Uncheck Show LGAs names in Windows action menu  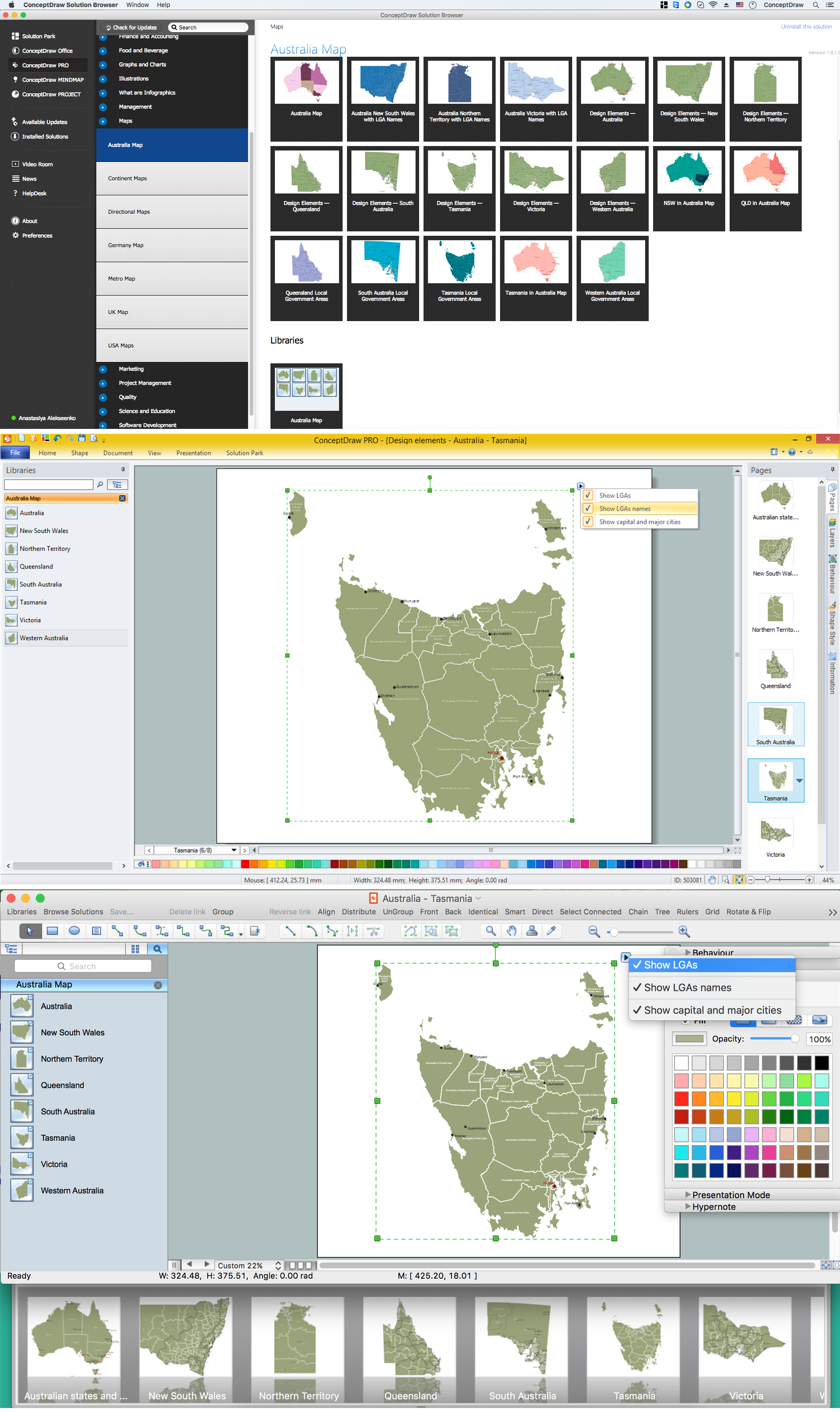tap(639, 508)
